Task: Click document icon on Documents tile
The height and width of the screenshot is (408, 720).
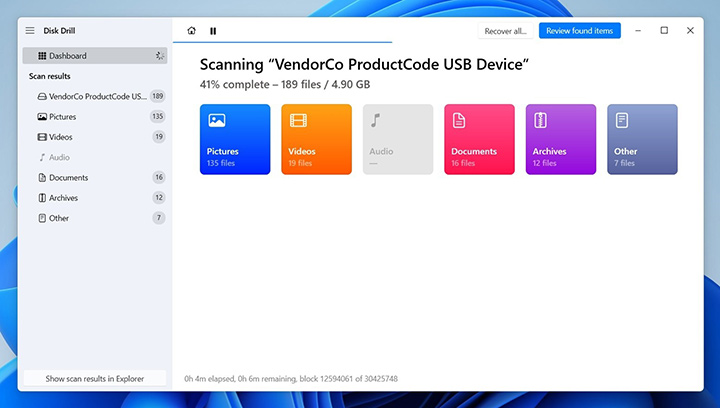Action: coord(459,120)
